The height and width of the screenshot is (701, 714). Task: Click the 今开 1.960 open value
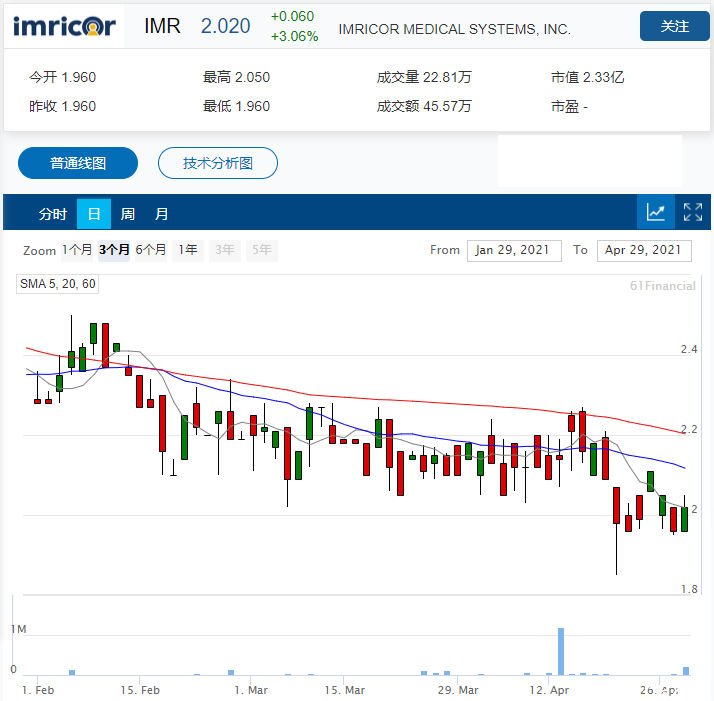point(62,77)
